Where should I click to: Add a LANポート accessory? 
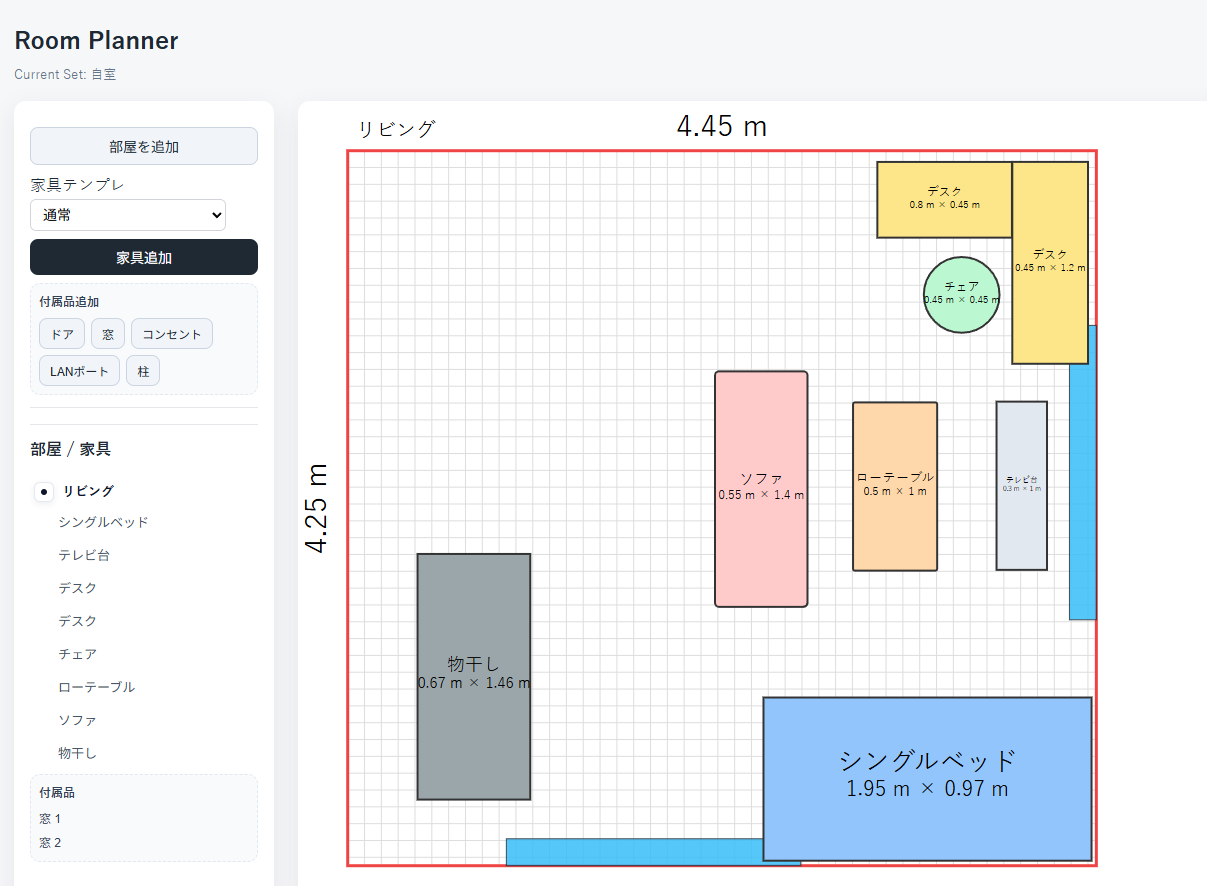tap(80, 371)
